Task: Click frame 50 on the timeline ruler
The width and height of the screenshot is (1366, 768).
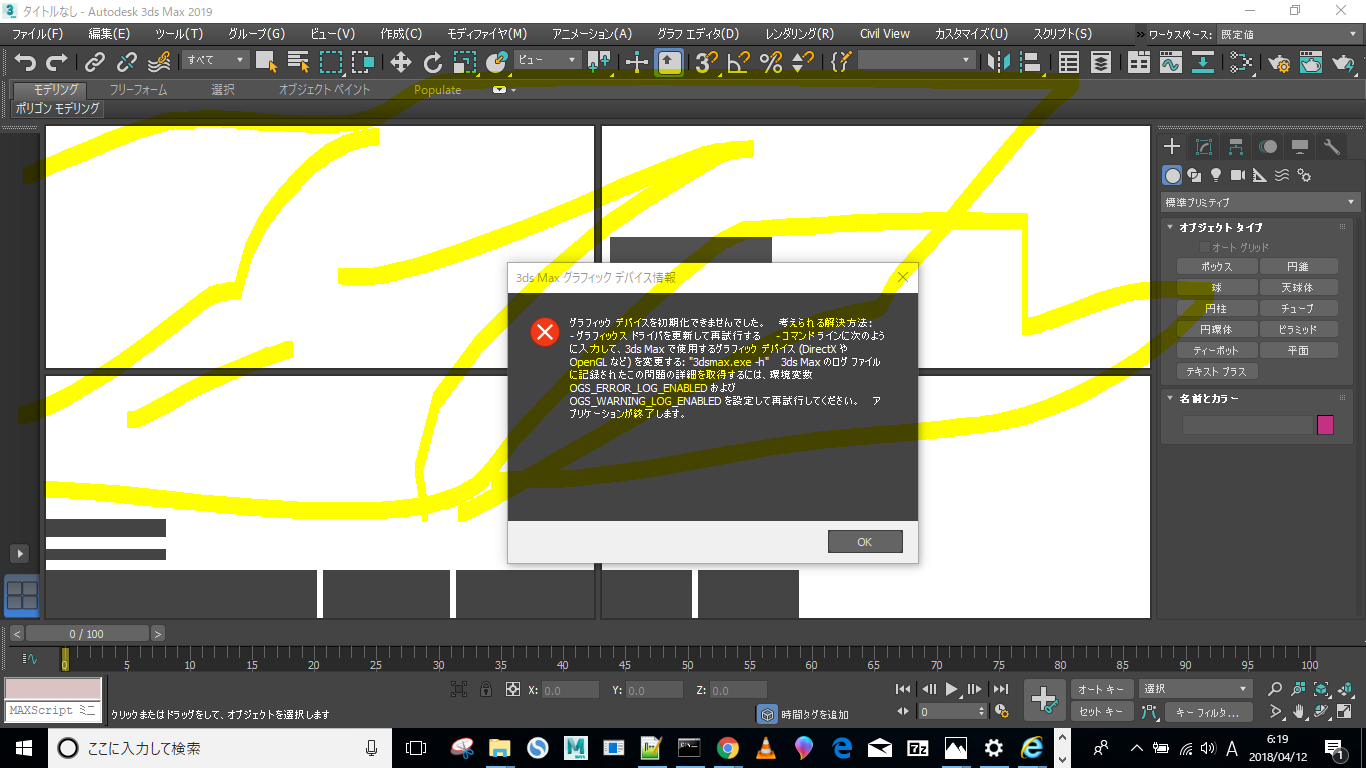Action: [x=687, y=660]
